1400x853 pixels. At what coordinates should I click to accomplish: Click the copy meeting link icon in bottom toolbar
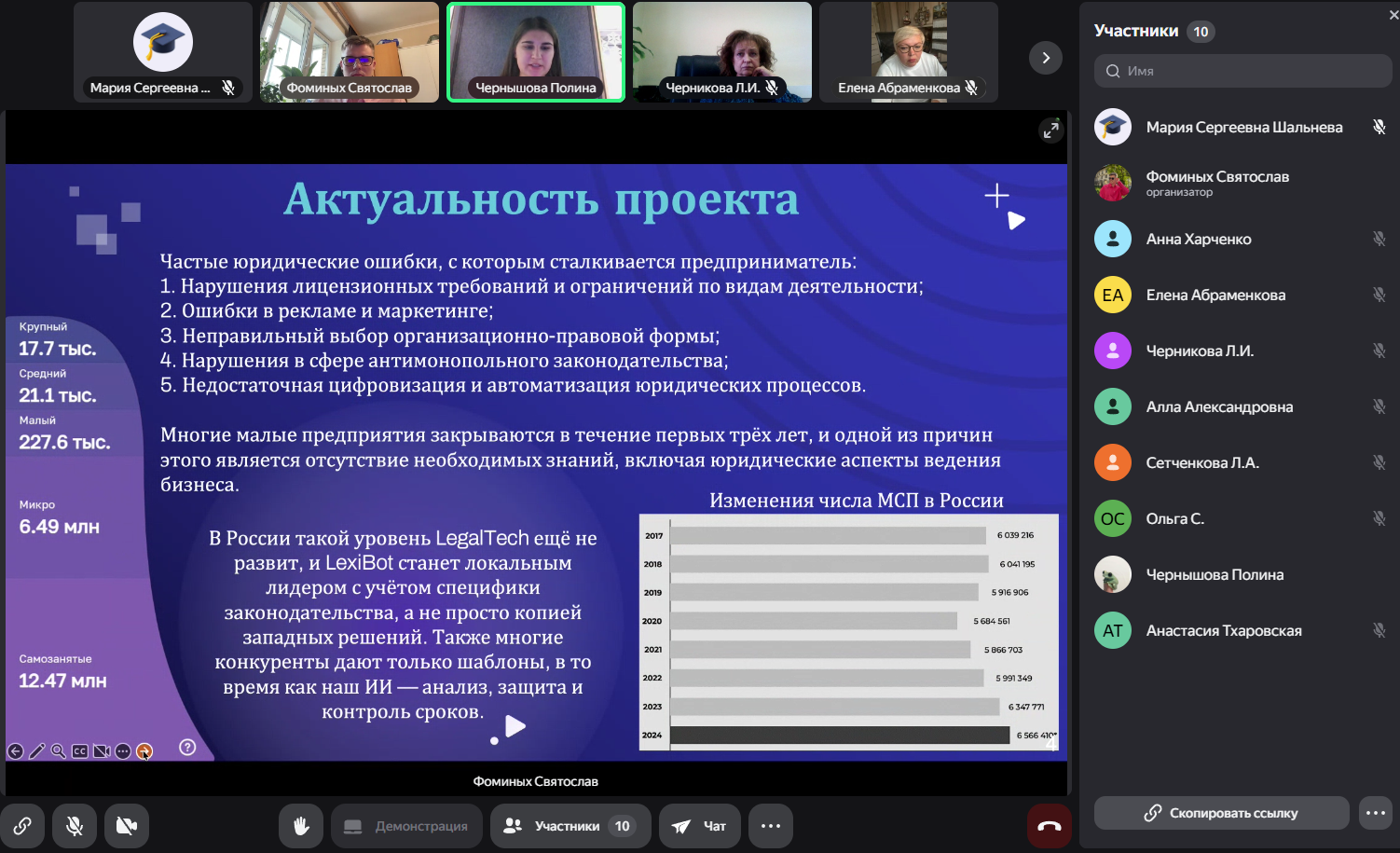tap(22, 826)
